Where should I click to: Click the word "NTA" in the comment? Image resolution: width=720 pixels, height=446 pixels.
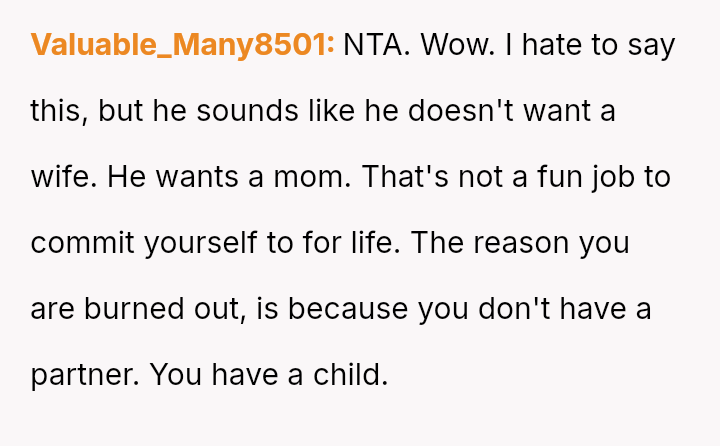(x=375, y=45)
